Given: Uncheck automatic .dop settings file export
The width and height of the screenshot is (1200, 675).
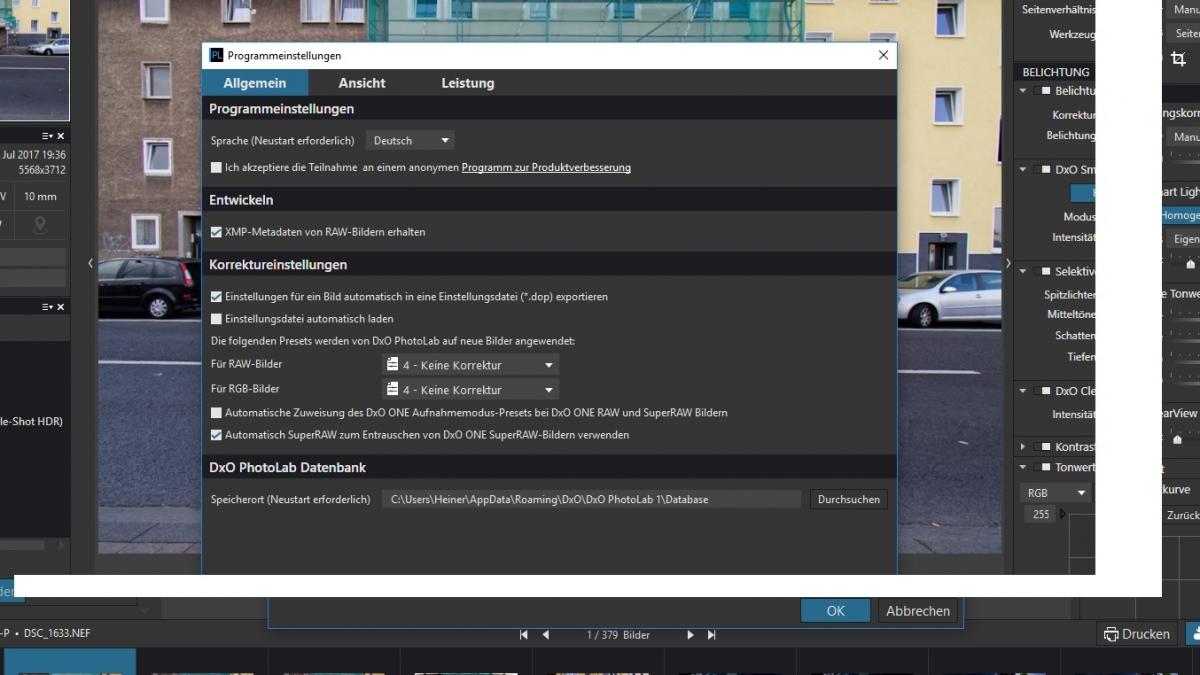Looking at the screenshot, I should click(216, 297).
